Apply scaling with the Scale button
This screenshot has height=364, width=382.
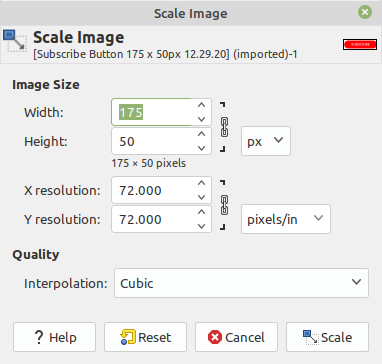click(327, 337)
